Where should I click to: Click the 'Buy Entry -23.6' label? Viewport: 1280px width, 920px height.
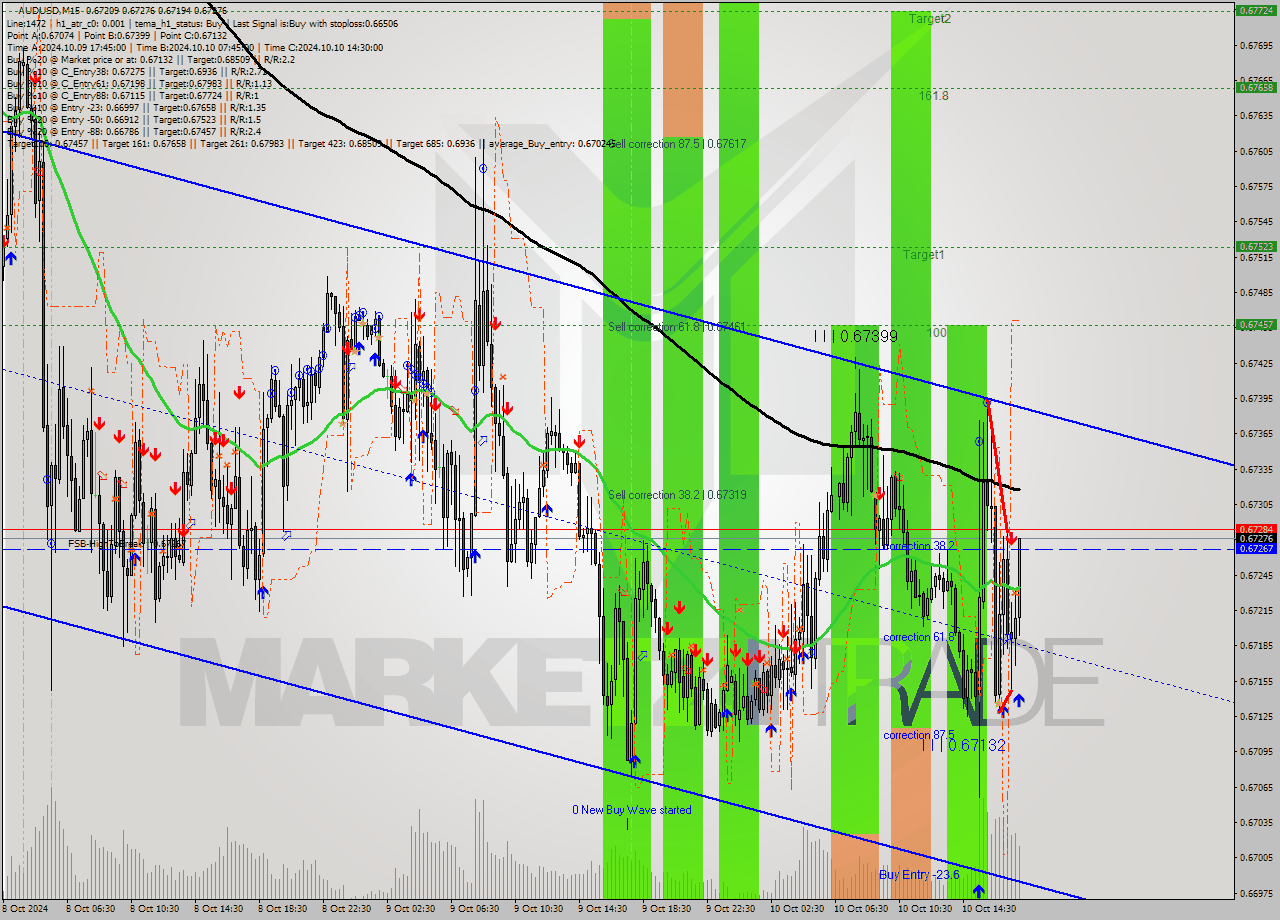pyautogui.click(x=919, y=875)
